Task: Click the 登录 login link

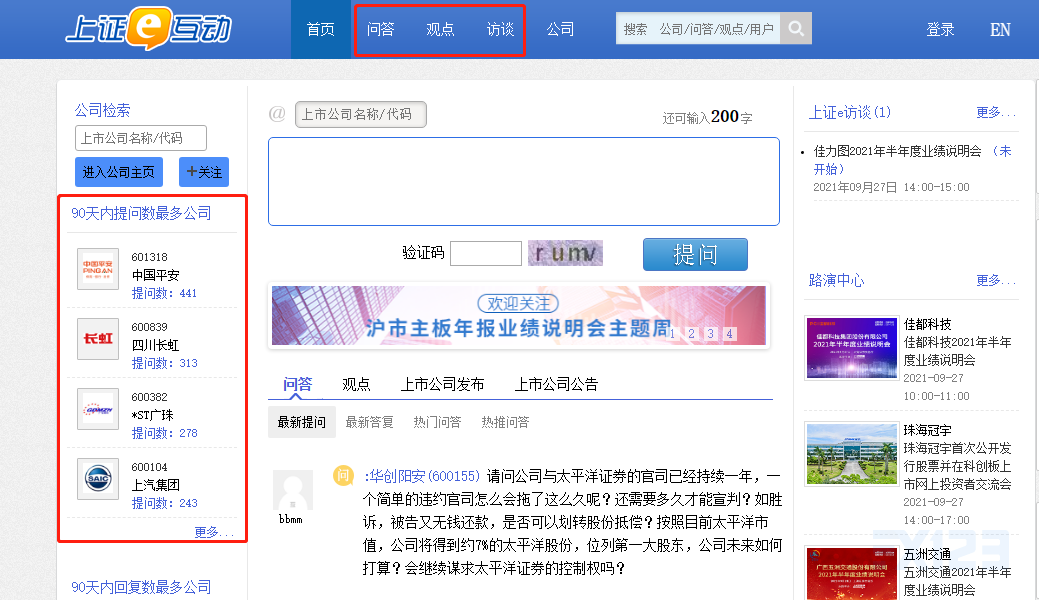Action: tap(940, 29)
